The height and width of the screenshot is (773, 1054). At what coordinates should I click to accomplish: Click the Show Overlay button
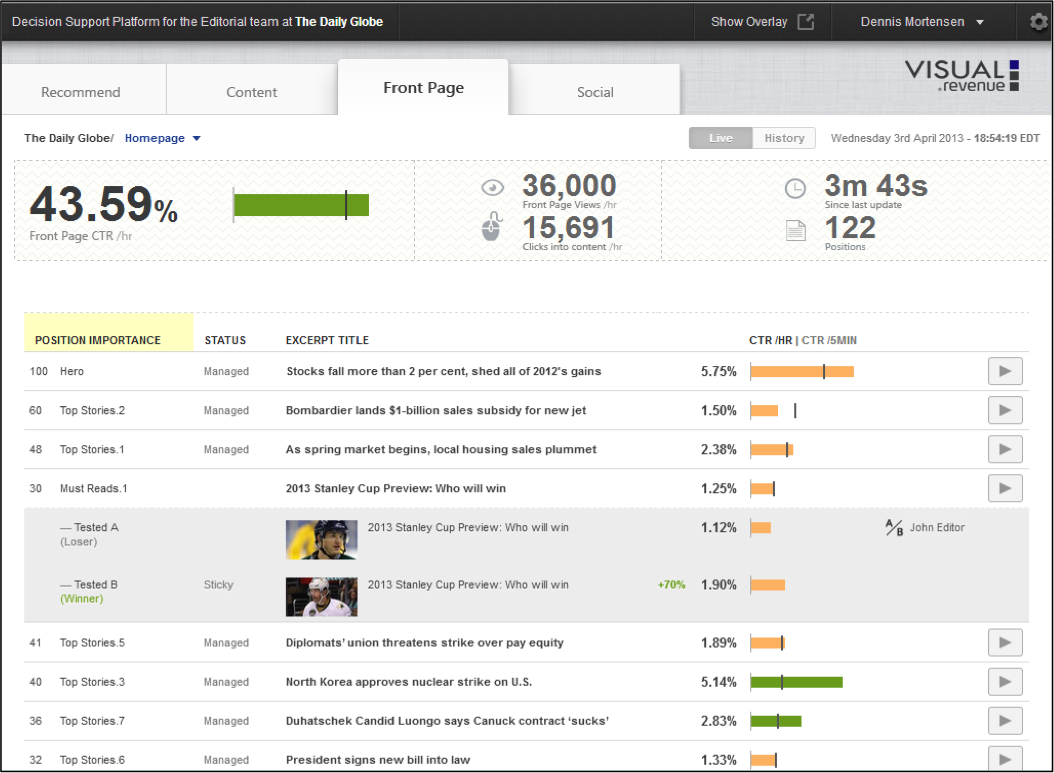coord(762,22)
